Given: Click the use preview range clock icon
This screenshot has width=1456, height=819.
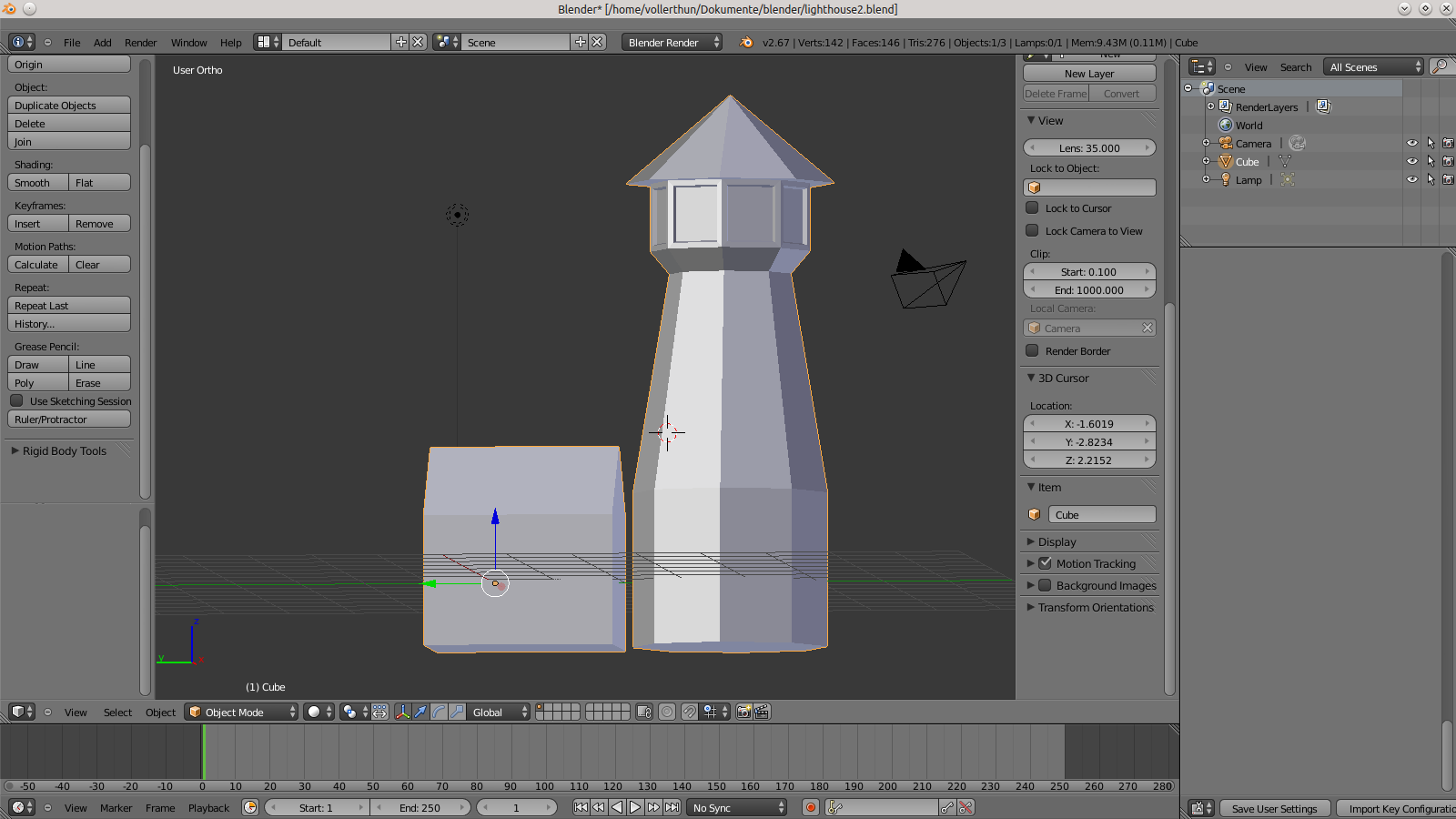Looking at the screenshot, I should click(250, 807).
